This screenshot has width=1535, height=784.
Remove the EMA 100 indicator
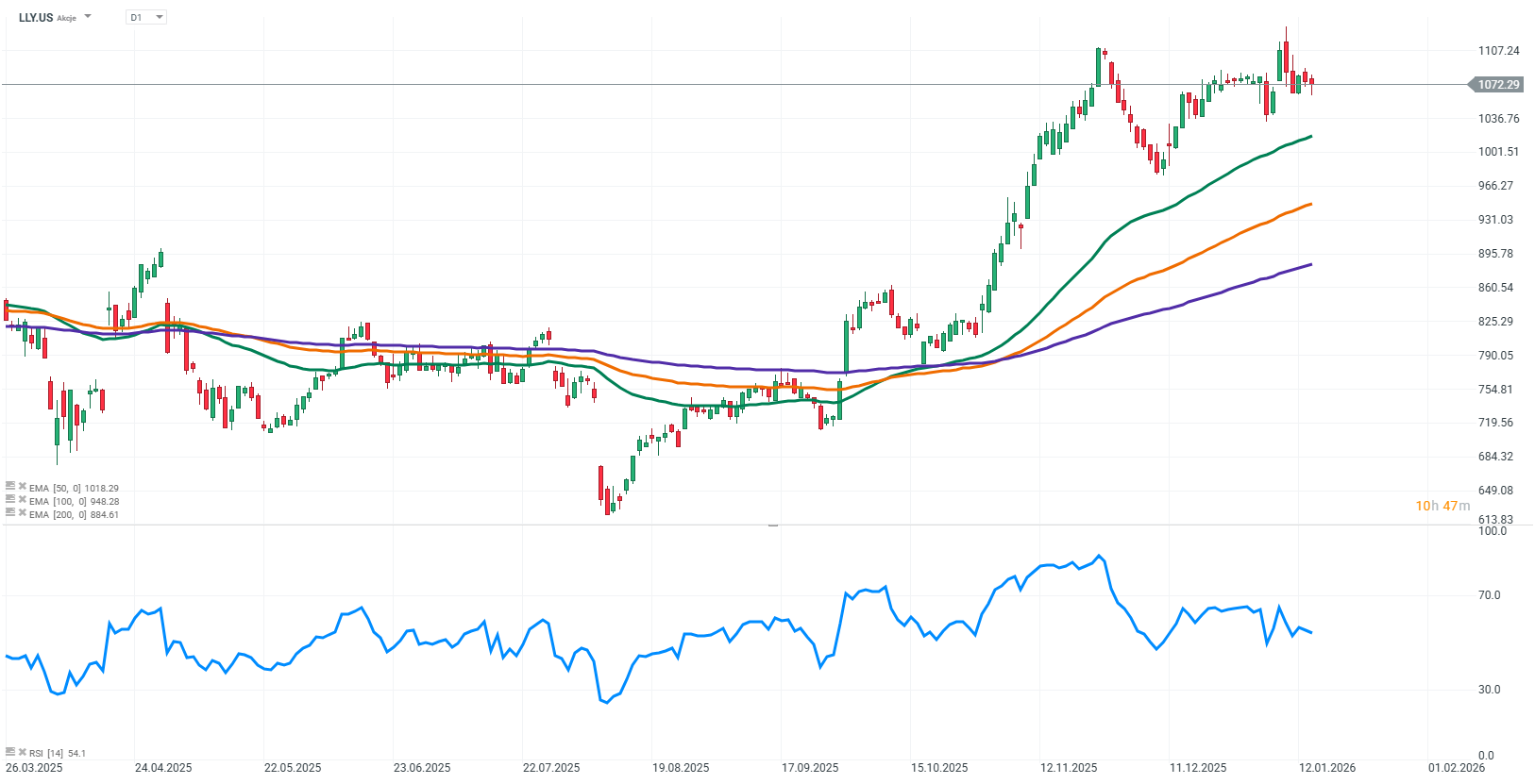tap(22, 499)
